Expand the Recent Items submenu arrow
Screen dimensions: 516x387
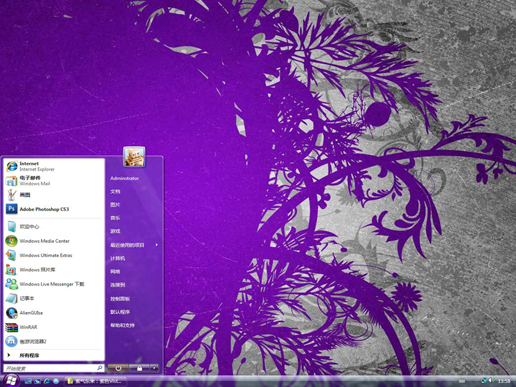tap(156, 245)
